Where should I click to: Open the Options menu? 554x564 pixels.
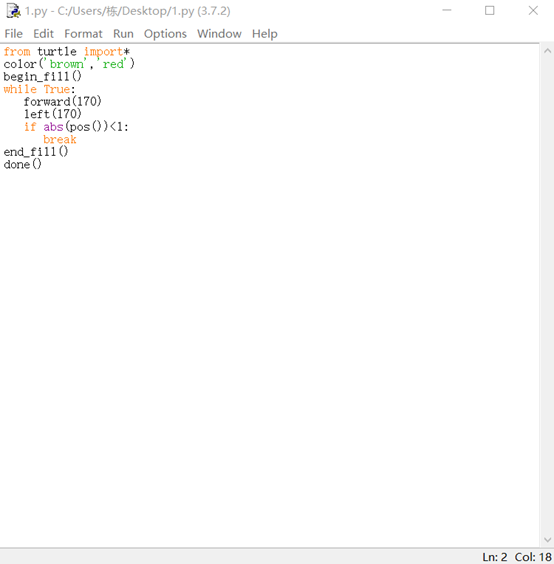165,34
